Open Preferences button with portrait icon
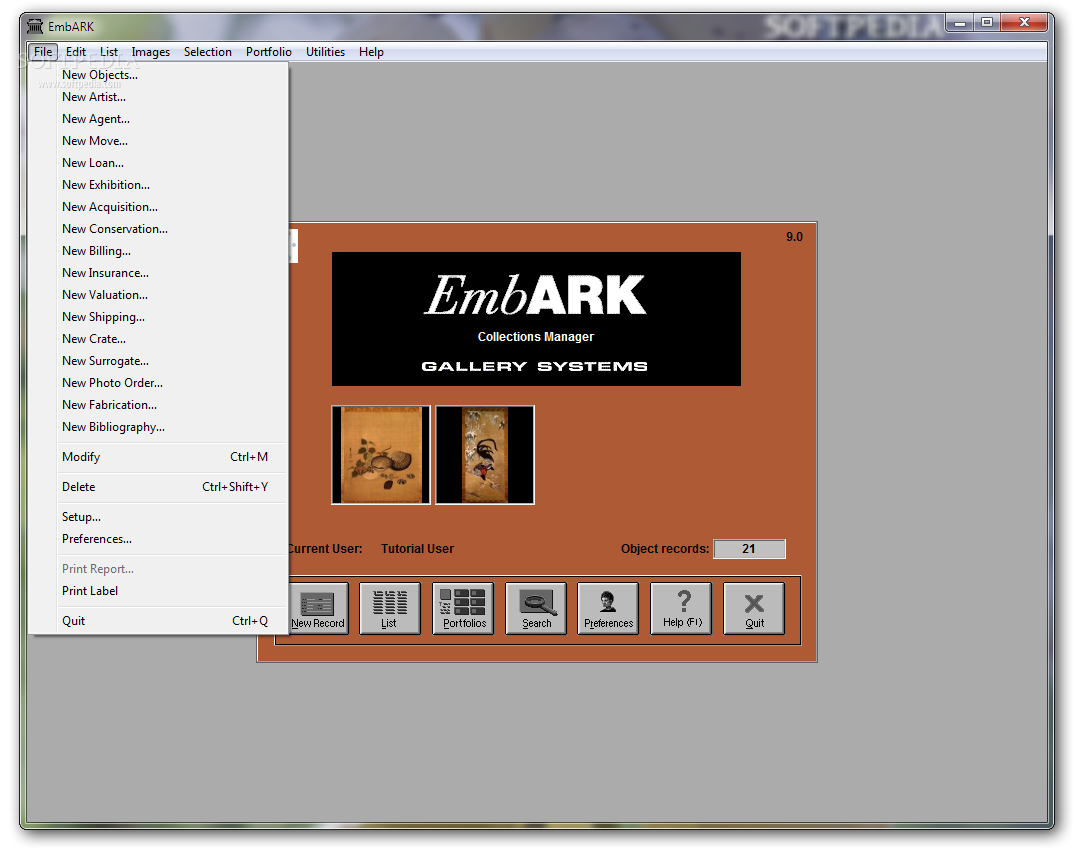The image size is (1075, 850). pos(608,608)
